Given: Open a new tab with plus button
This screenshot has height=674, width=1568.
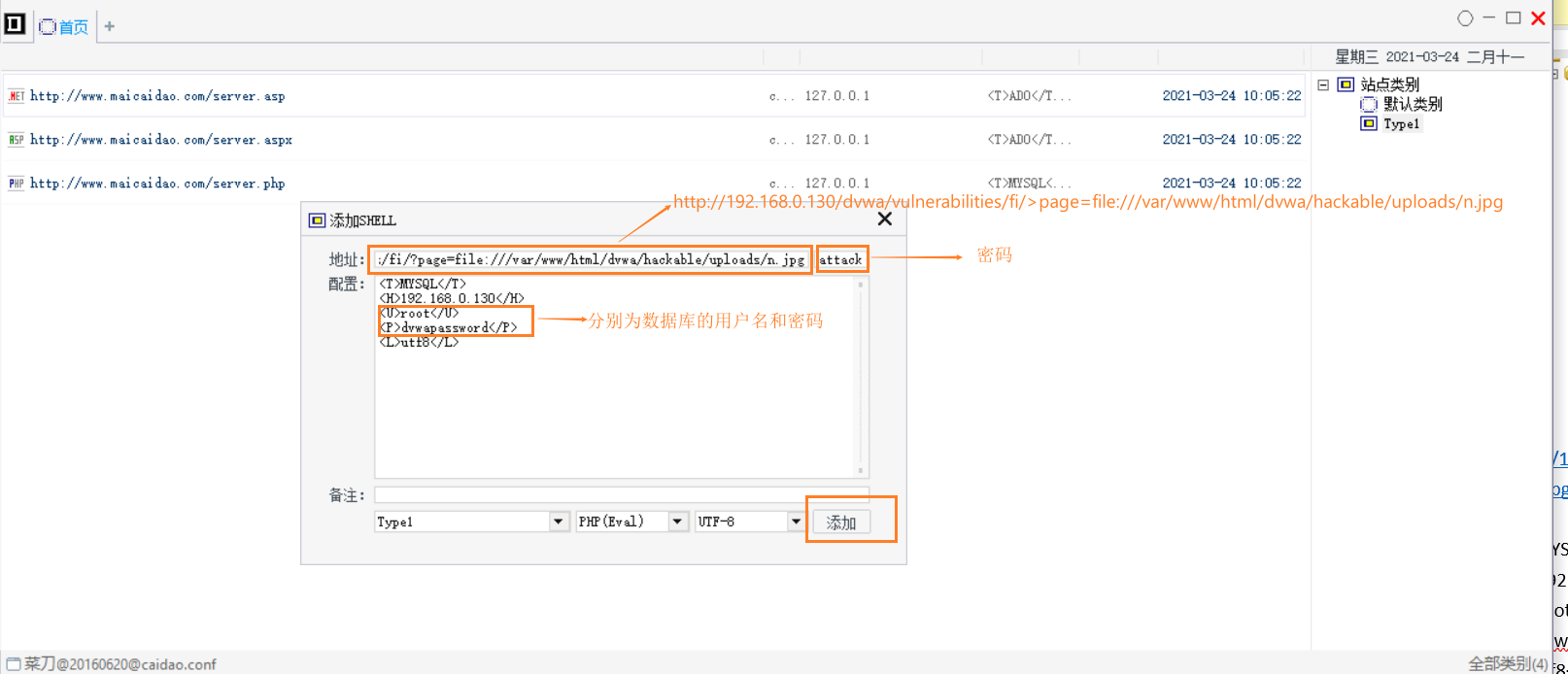Looking at the screenshot, I should pos(110,26).
